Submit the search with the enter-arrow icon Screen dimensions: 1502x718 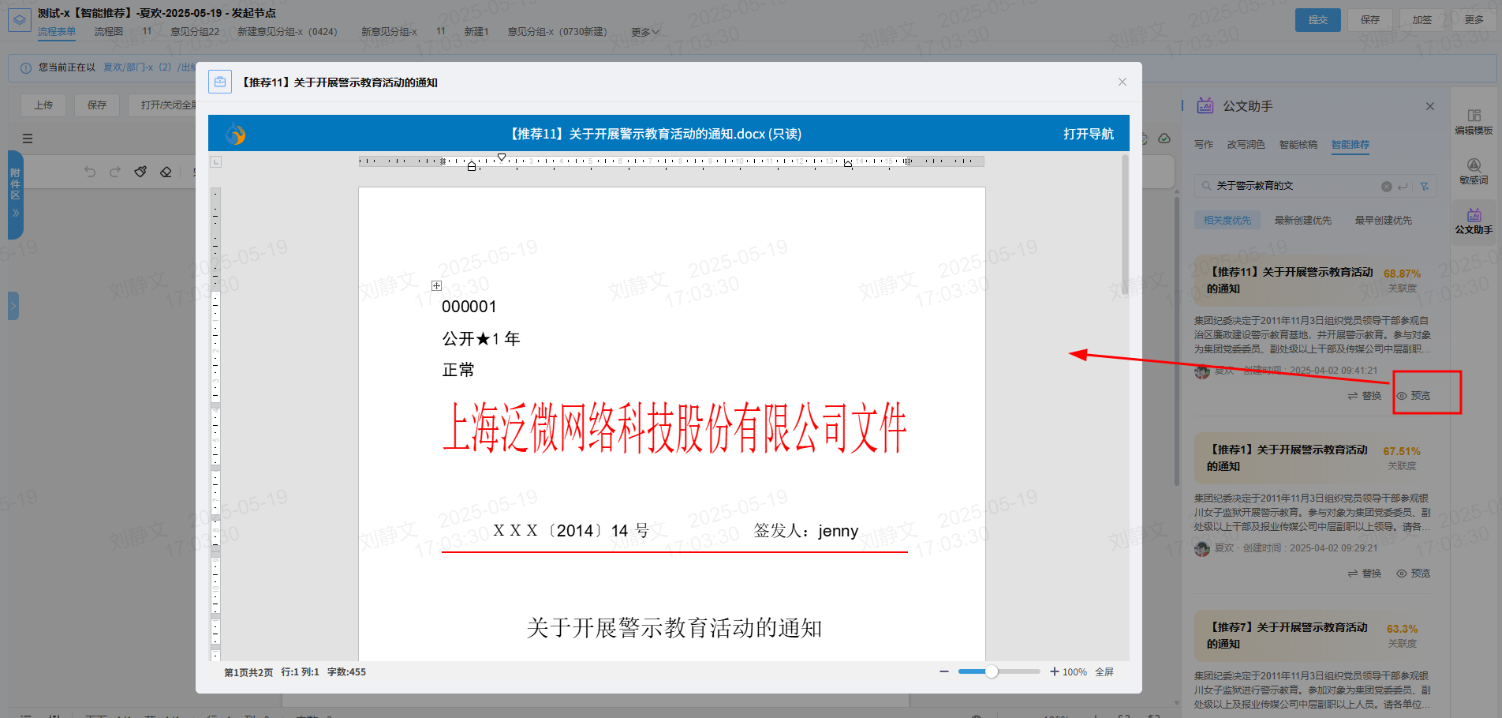tap(1403, 186)
